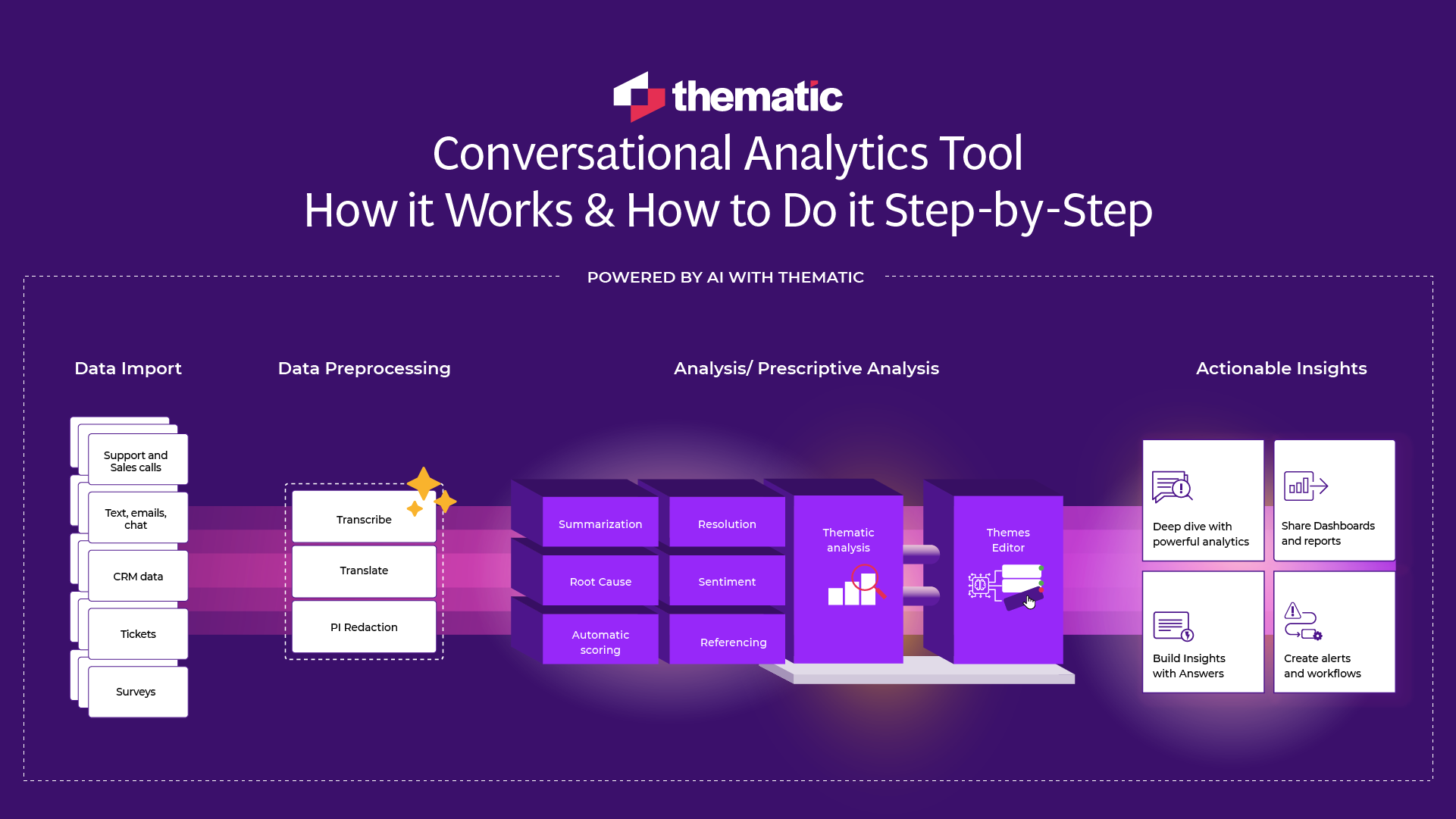Viewport: 1456px width, 819px height.
Task: Toggle the Translate preprocessing option
Action: point(363,569)
